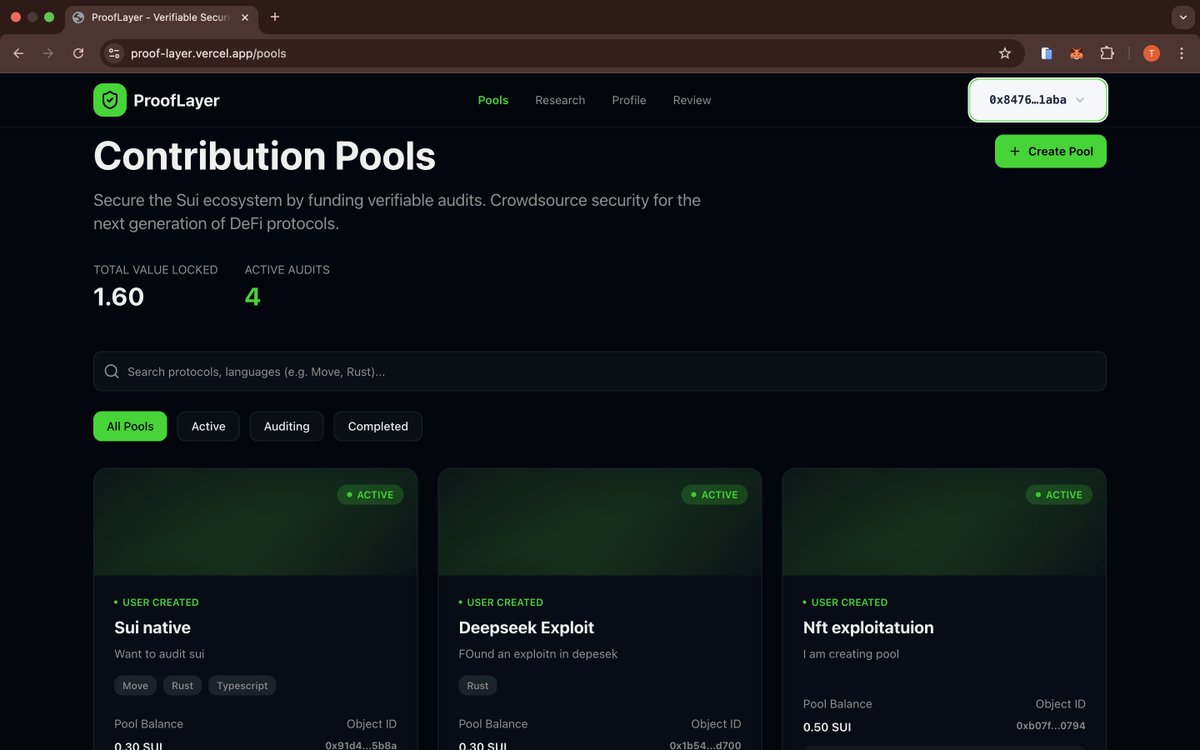The image size is (1200, 750).
Task: Click the address bar URL proof-layer.vercel.app/pools
Action: (208, 53)
